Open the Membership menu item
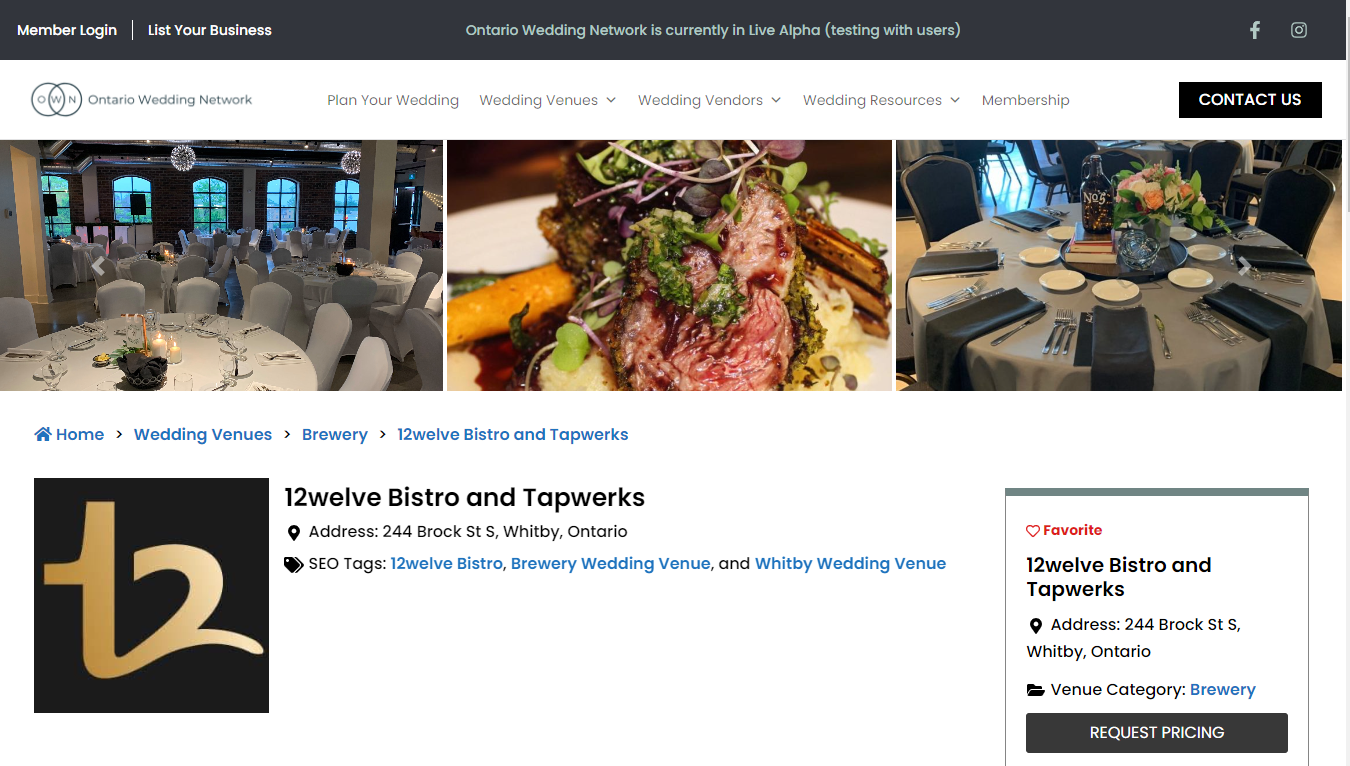The width and height of the screenshot is (1350, 766). [1026, 100]
